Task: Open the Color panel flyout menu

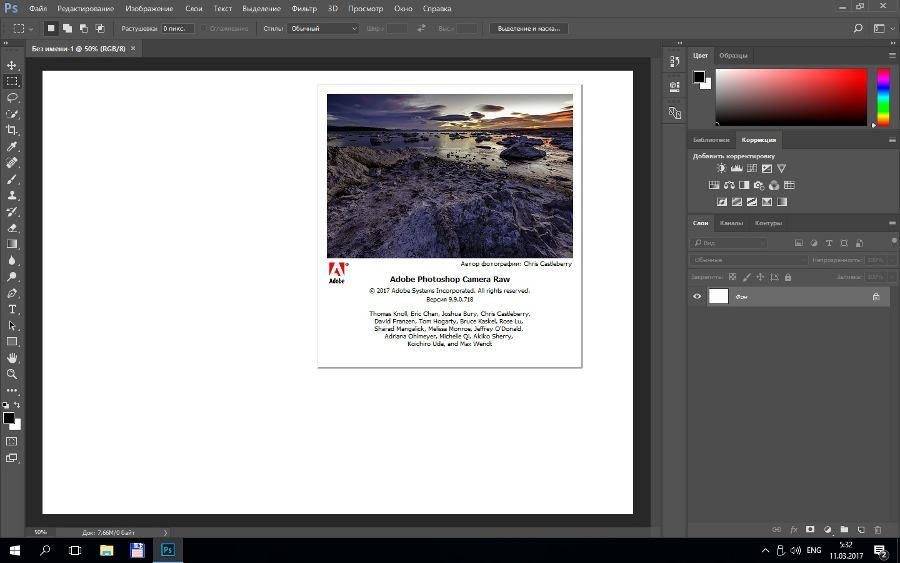Action: click(892, 56)
